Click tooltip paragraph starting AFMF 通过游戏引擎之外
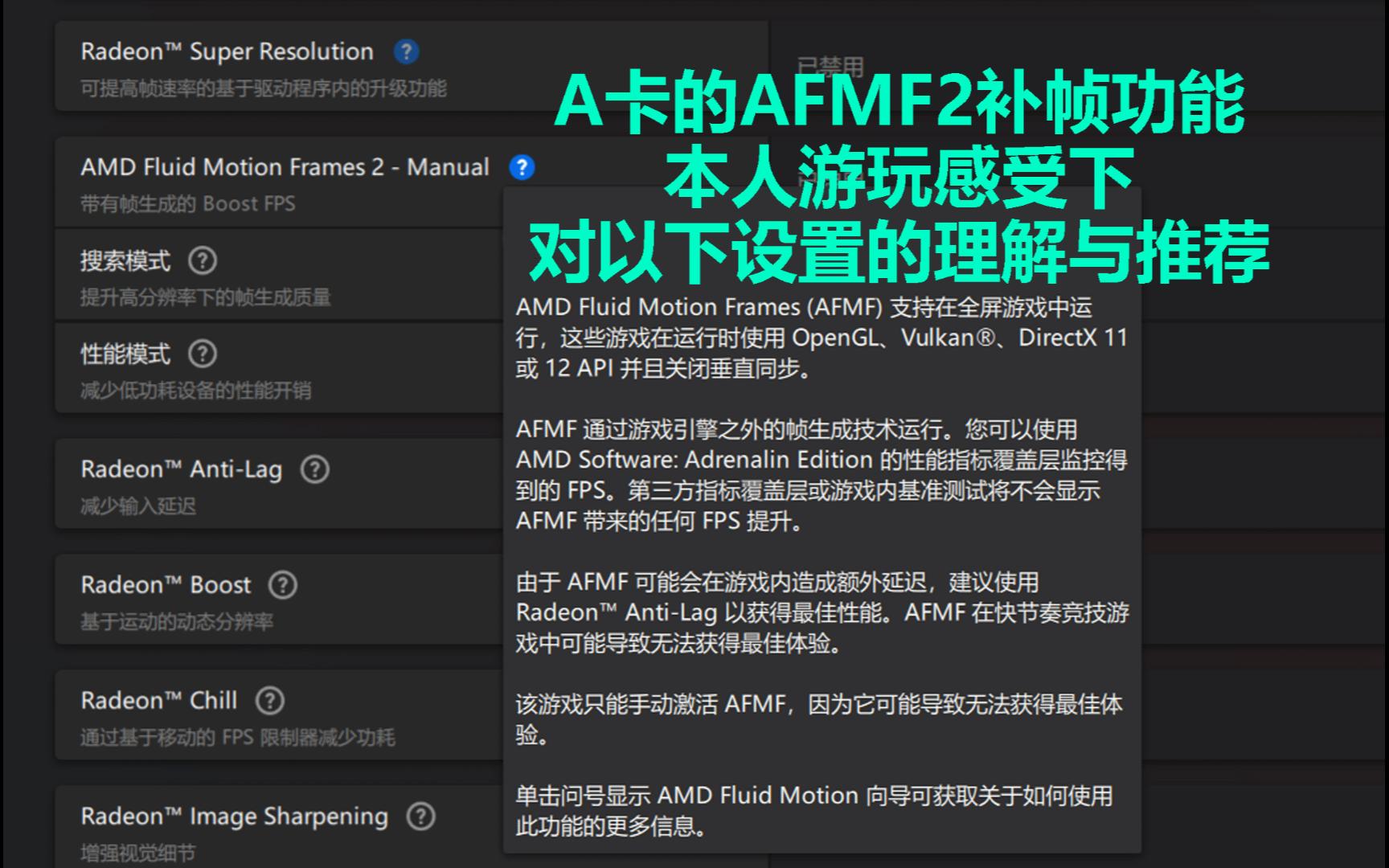This screenshot has height=868, width=1389. (x=822, y=475)
